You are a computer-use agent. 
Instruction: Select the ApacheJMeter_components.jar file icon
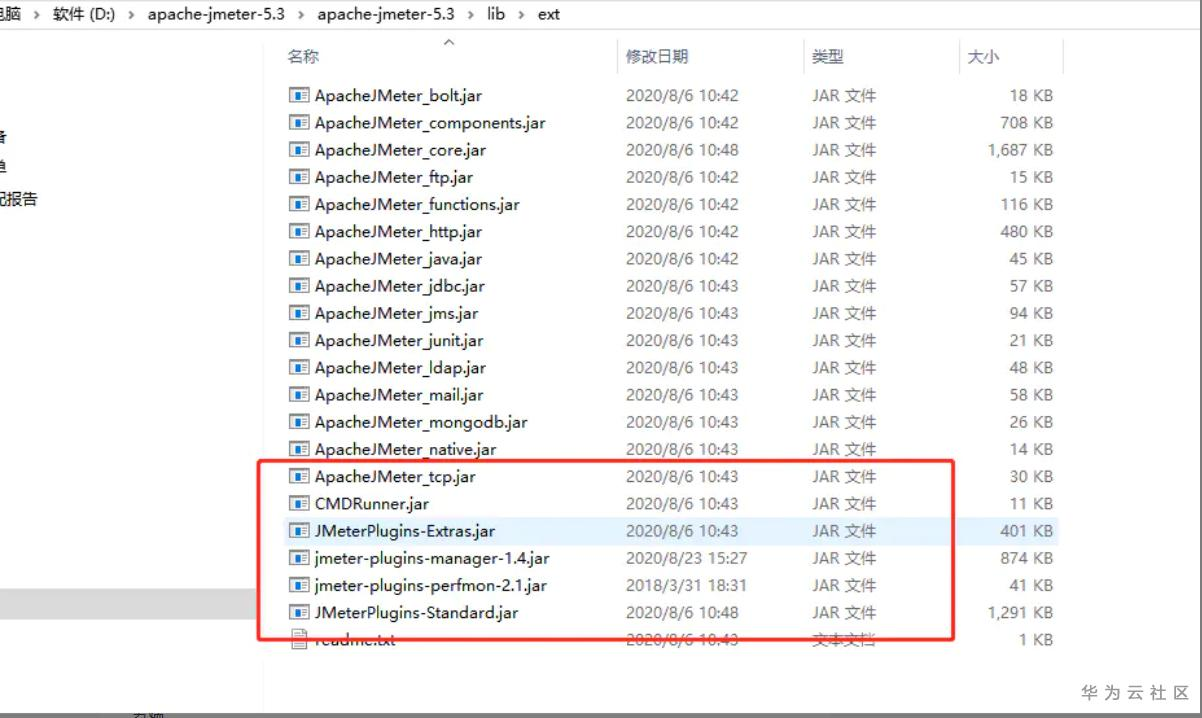(x=298, y=123)
